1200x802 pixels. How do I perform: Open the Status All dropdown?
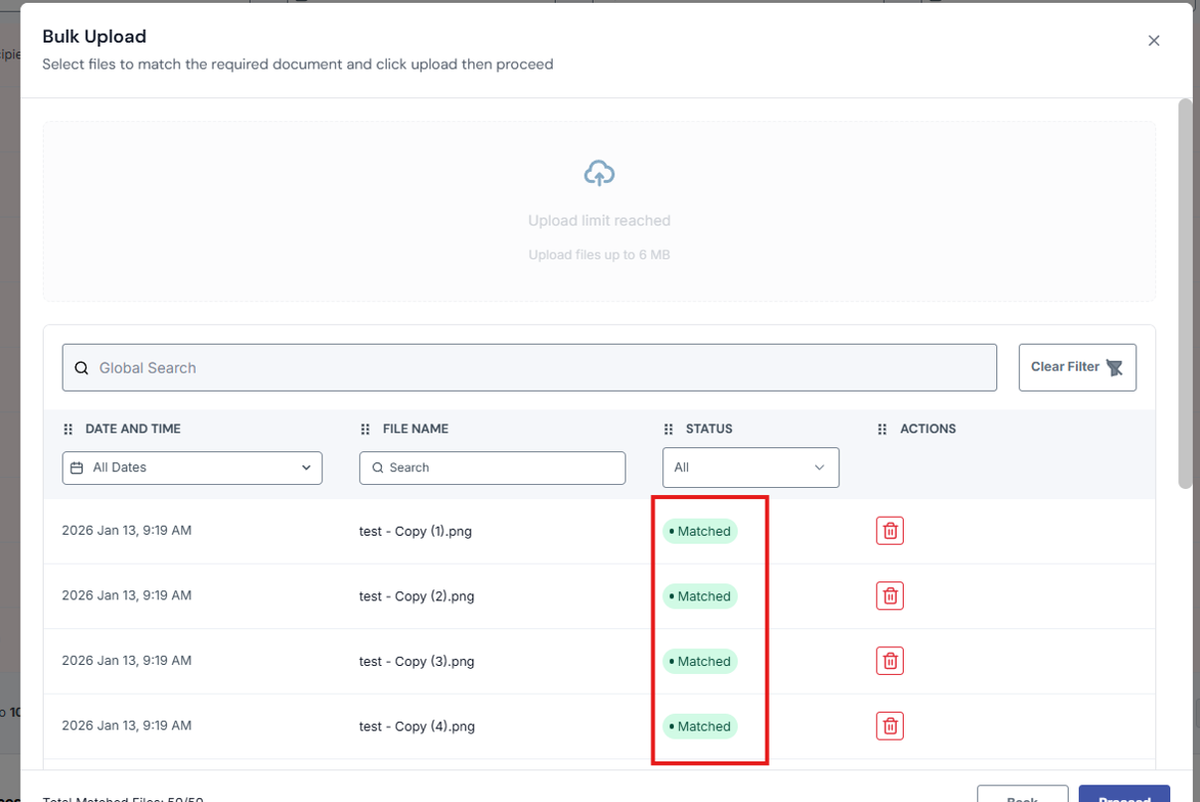pos(751,467)
